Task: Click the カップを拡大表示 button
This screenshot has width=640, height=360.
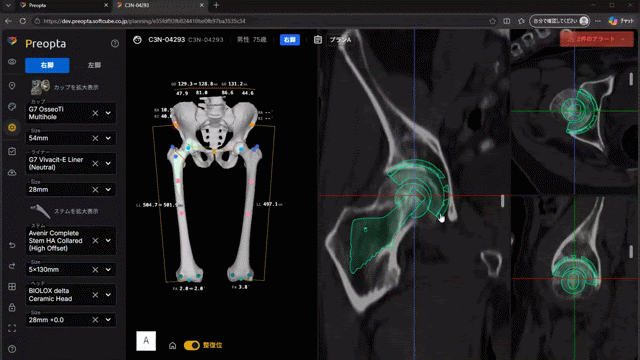Action: coord(65,87)
